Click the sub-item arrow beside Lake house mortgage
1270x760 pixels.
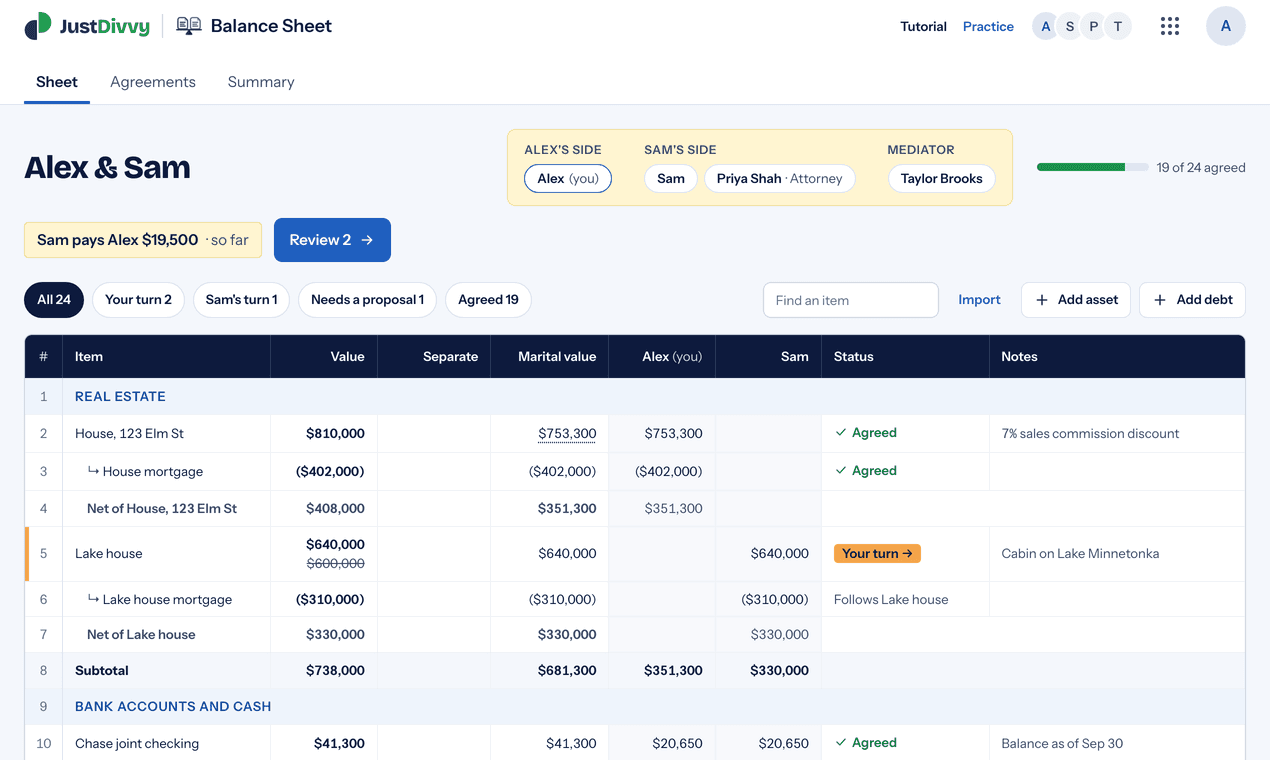click(93, 599)
